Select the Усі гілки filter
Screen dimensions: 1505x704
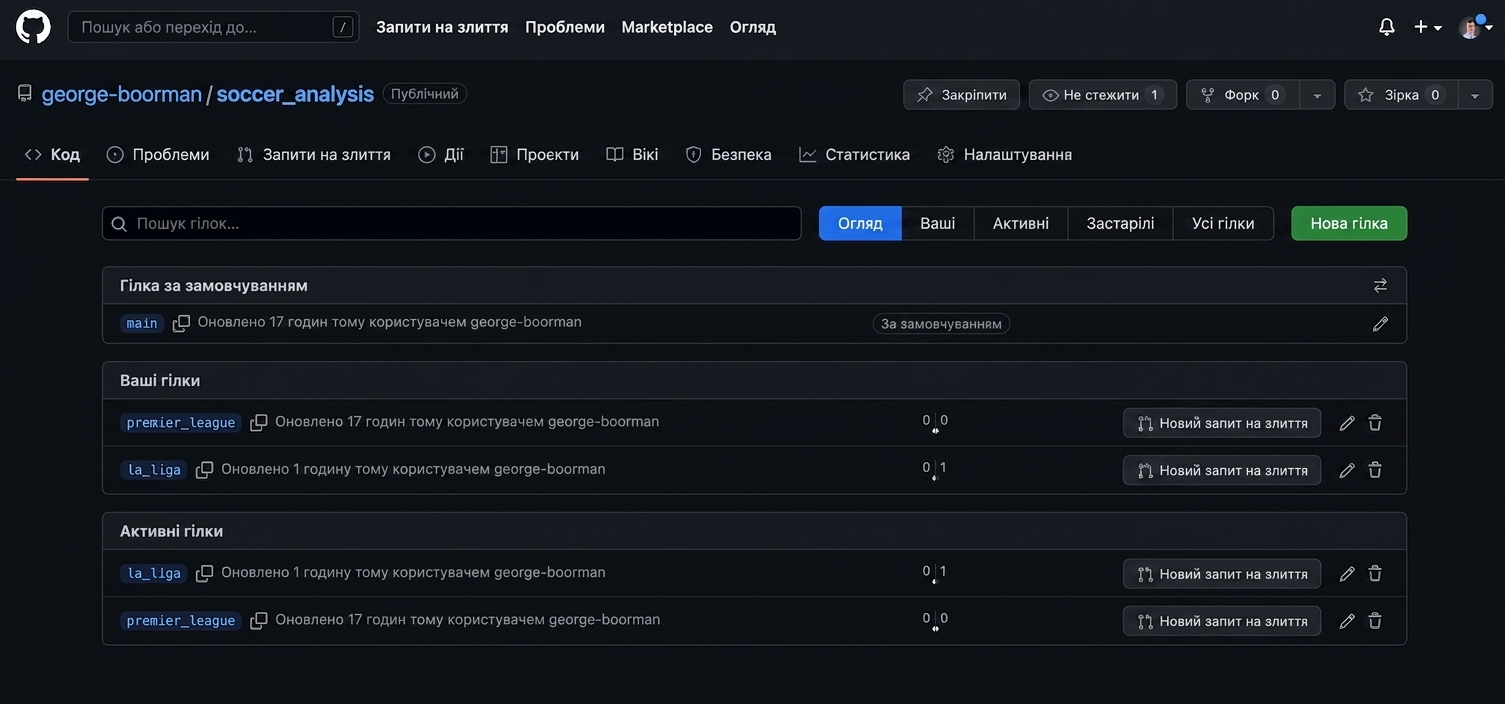click(x=1223, y=224)
